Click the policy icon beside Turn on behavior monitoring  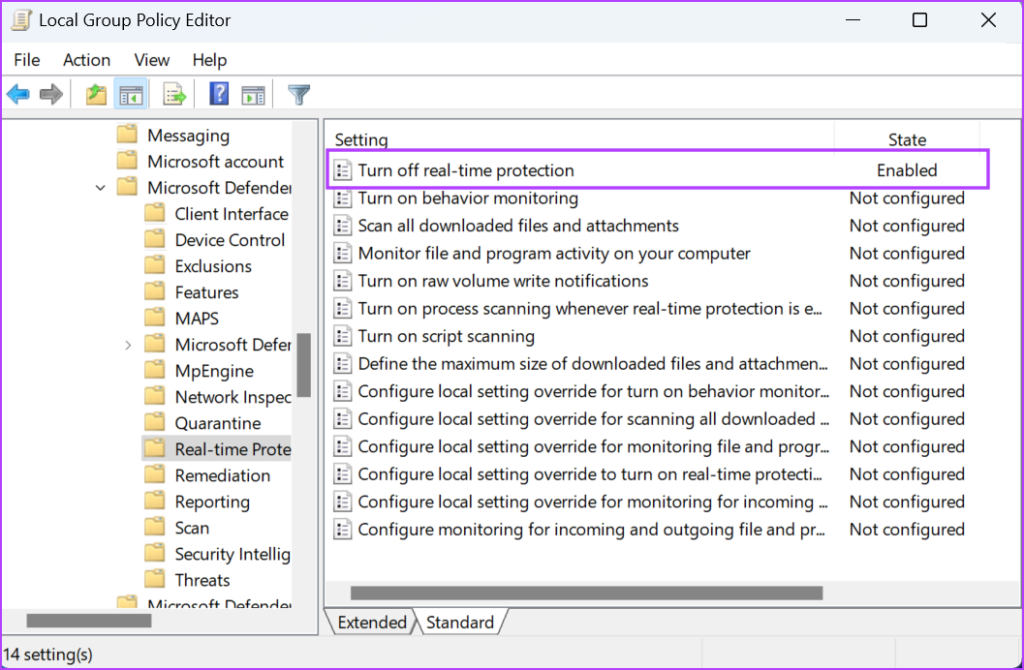[342, 198]
